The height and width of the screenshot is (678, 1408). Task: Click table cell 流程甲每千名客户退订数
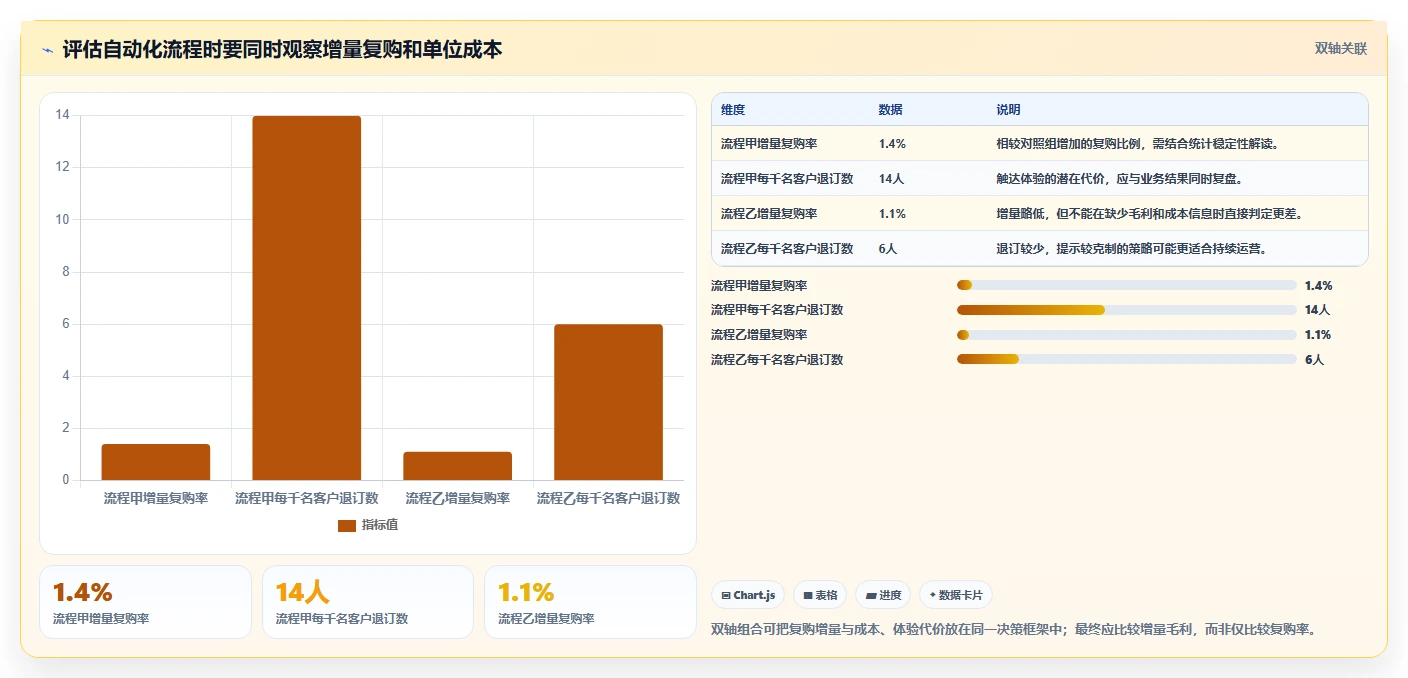pos(787,179)
